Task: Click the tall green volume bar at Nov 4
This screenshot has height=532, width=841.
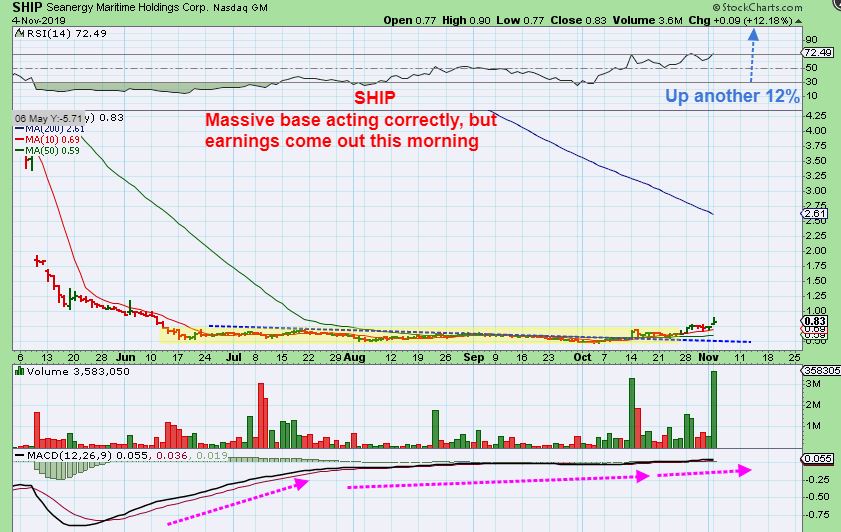Action: (x=714, y=410)
